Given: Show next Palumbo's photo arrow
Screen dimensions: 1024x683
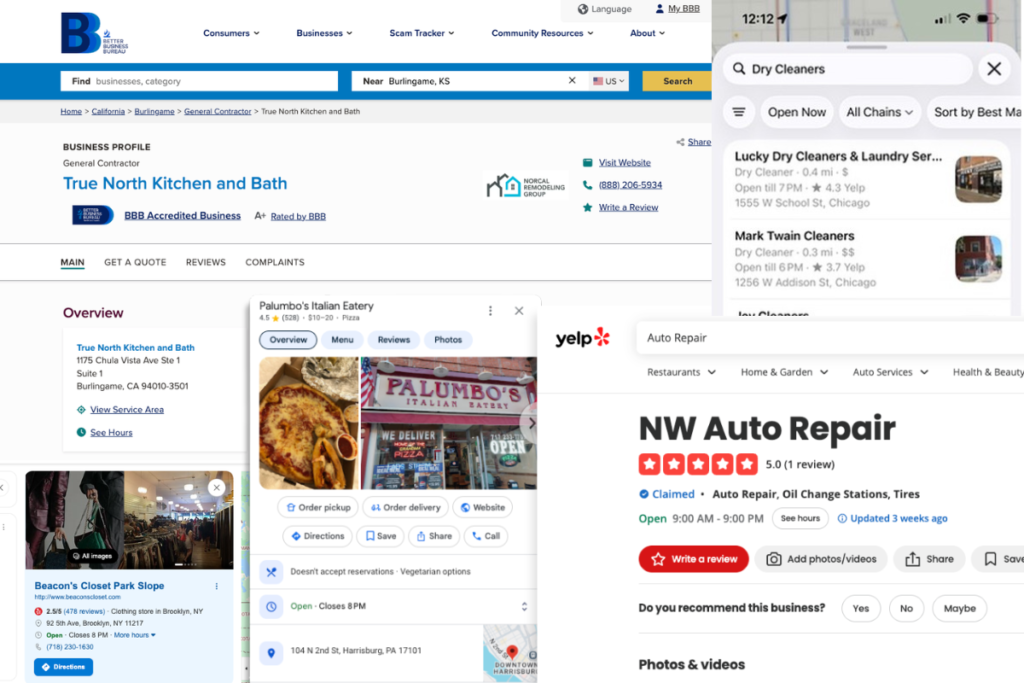Looking at the screenshot, I should (530, 423).
